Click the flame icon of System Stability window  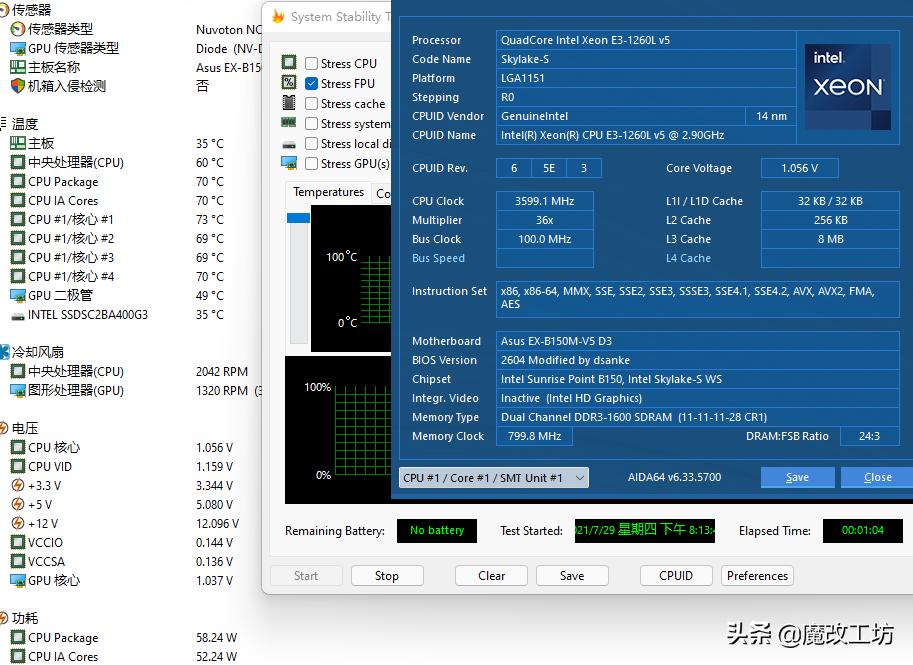coord(278,16)
